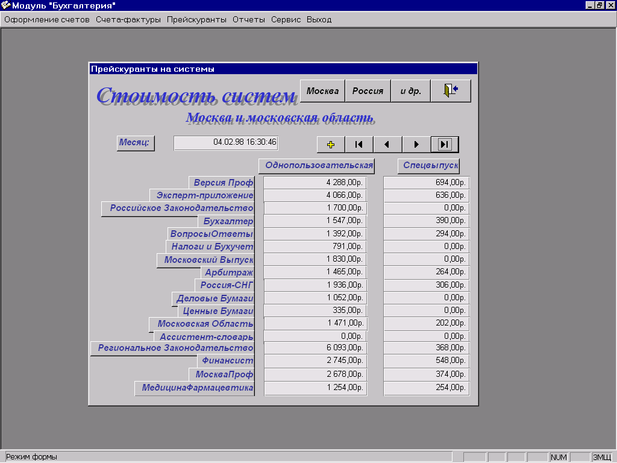Click the 1 547,00р. price field
The width and height of the screenshot is (617, 463).
tap(315, 221)
